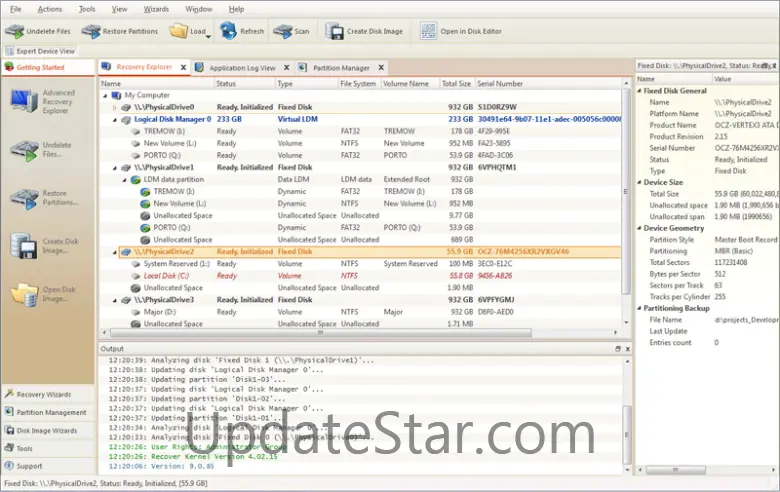This screenshot has width=780, height=492.
Task: Click the File System column header
Action: click(x=359, y=84)
